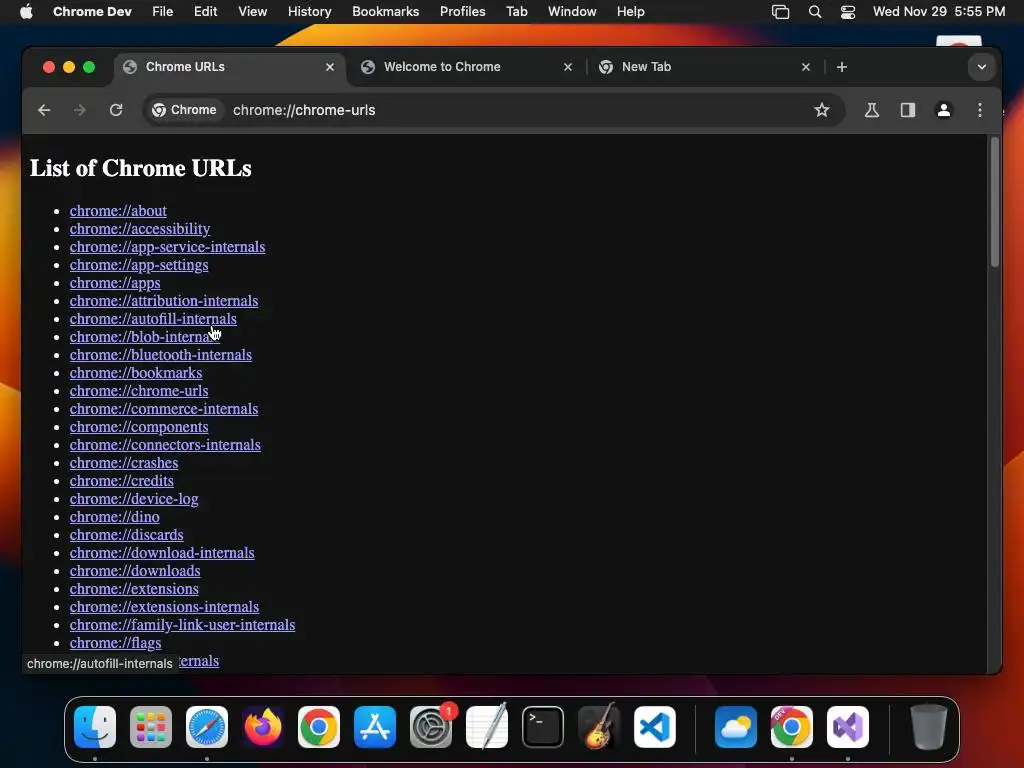Open the chrome://about link

(x=118, y=211)
